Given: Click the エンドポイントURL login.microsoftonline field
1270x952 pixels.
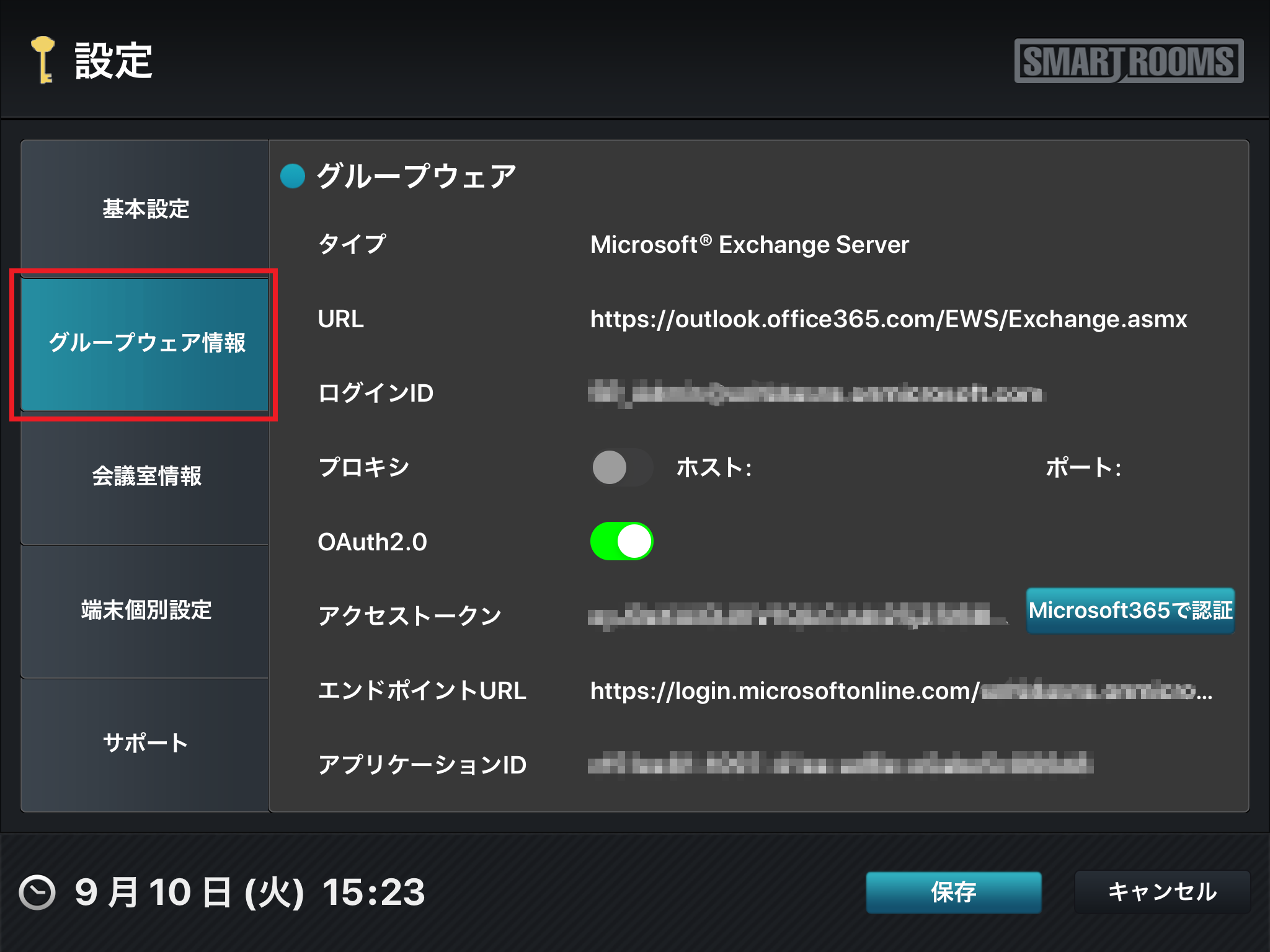Looking at the screenshot, I should (x=900, y=690).
